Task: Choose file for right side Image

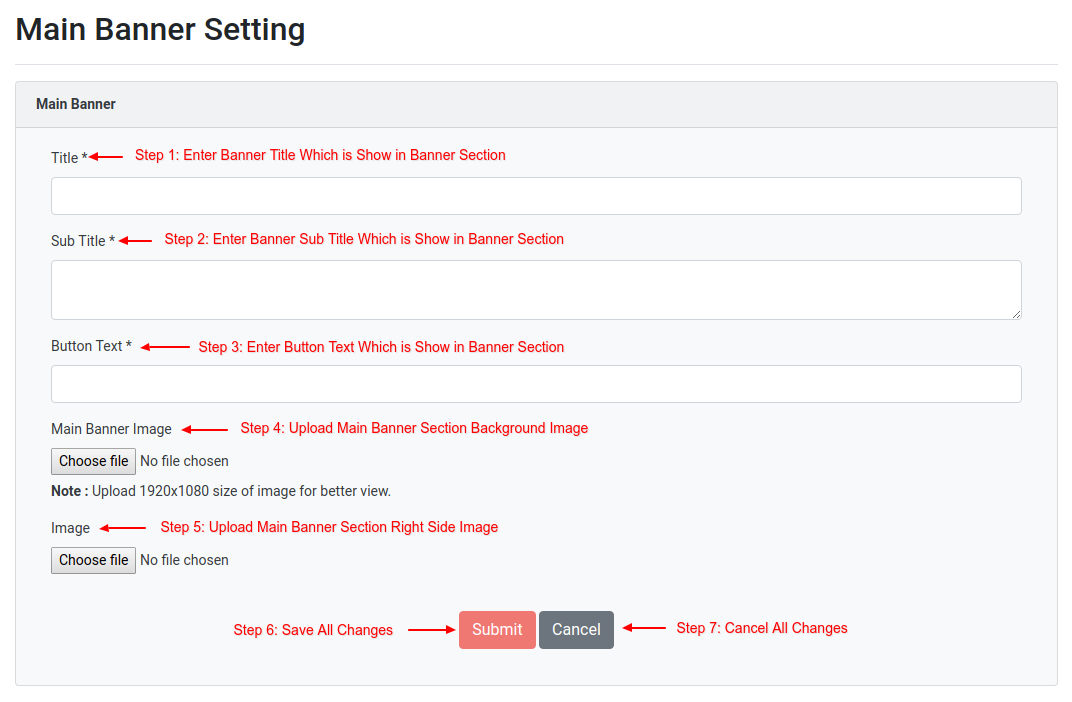Action: coord(94,561)
